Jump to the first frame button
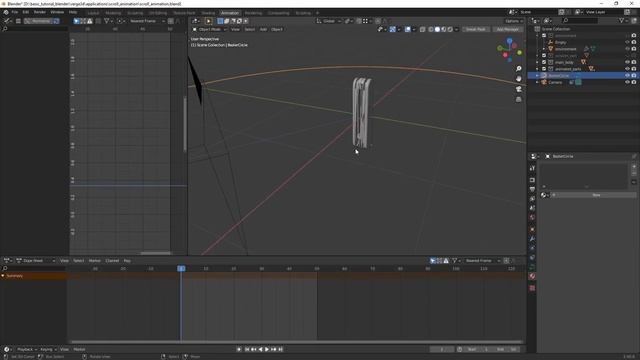Viewport: 640px width, 360px height. pos(247,349)
